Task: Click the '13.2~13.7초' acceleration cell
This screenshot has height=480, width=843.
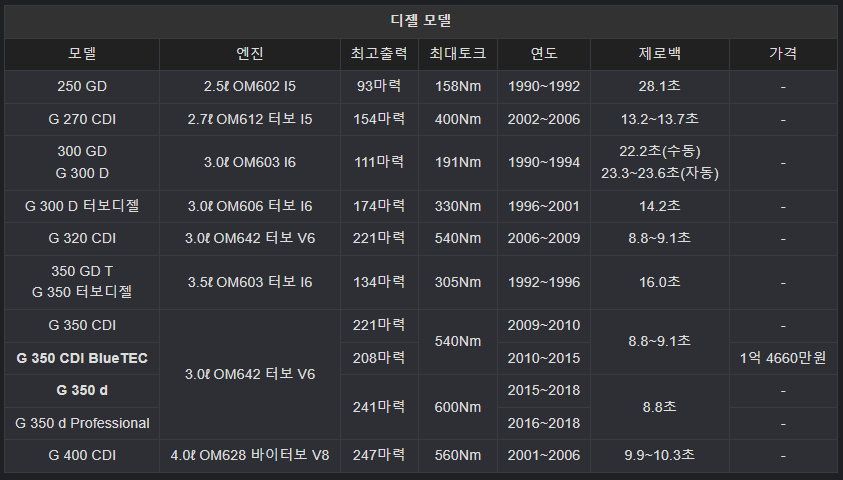Action: 660,119
